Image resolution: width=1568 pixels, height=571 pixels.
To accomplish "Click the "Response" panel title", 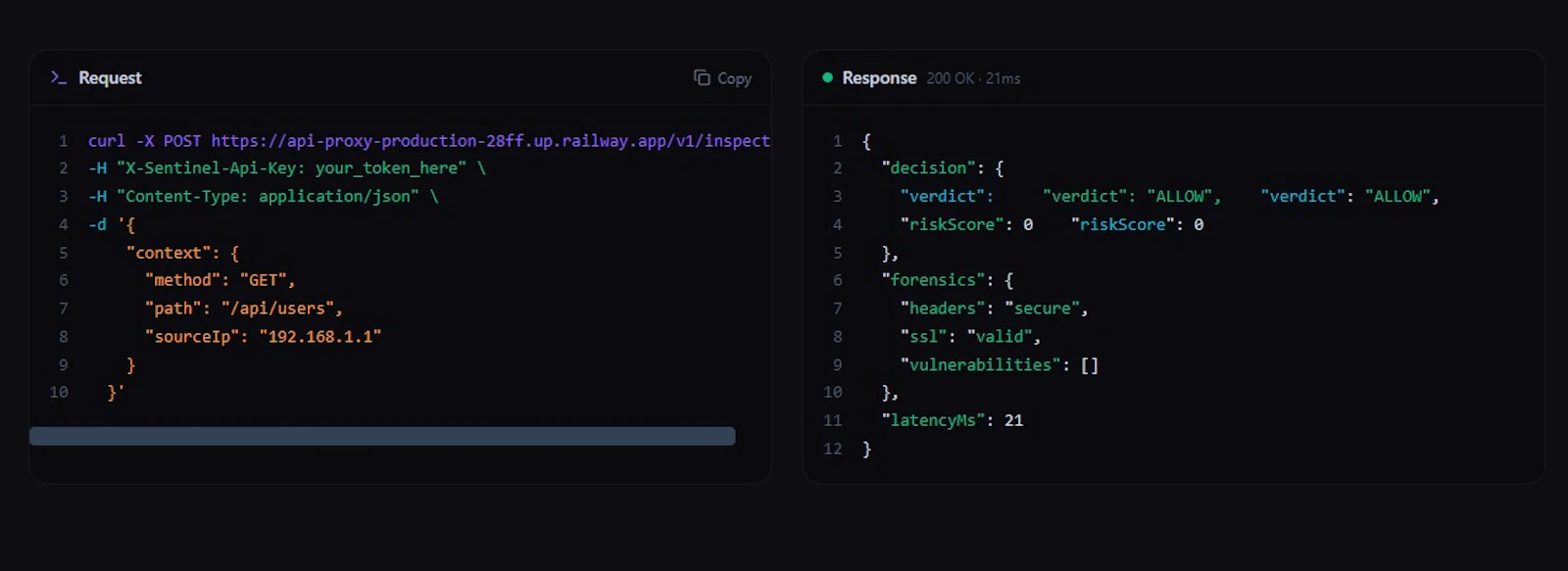I will 879,77.
